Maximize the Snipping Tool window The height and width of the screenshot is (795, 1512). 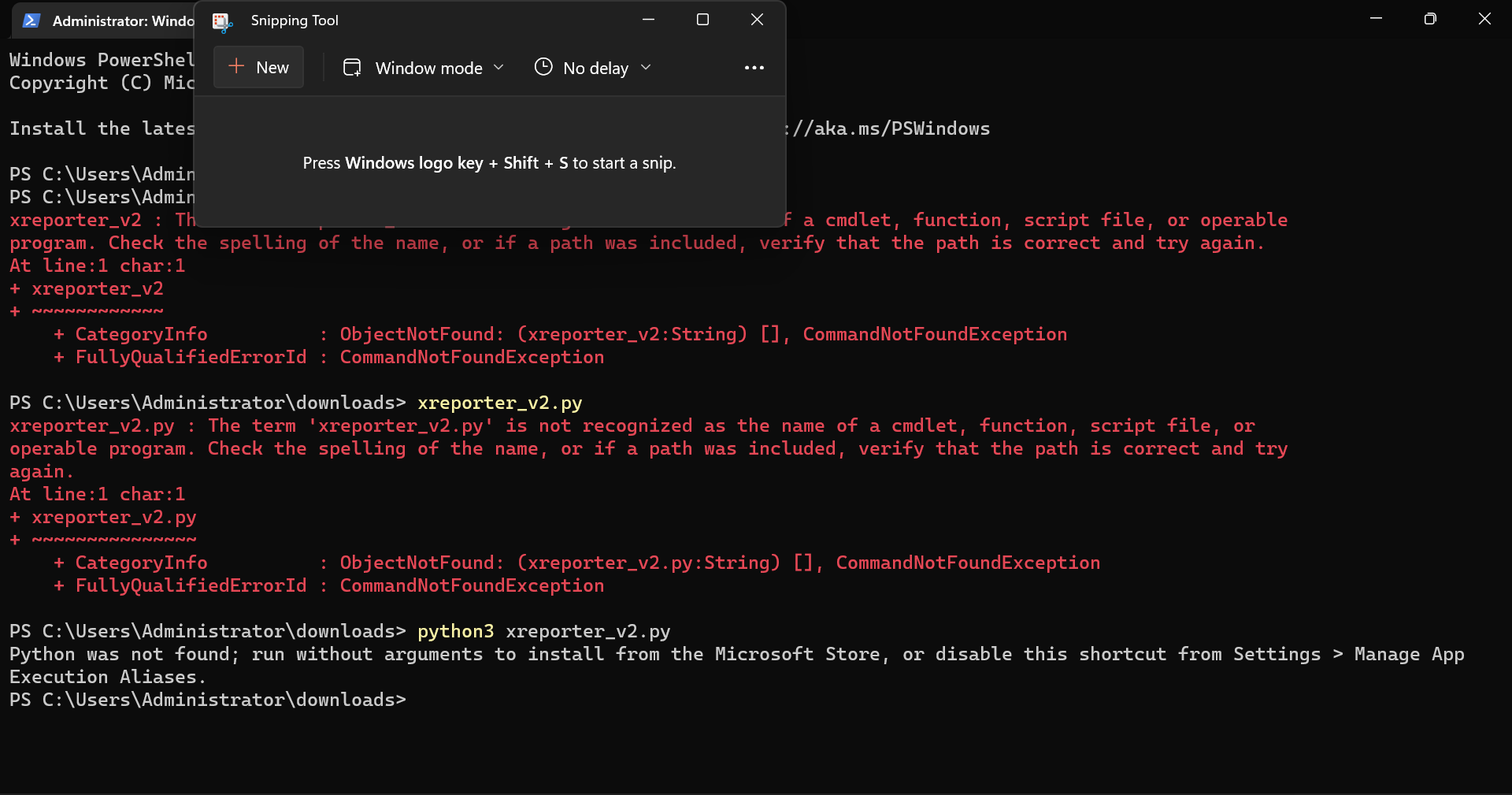pos(703,20)
